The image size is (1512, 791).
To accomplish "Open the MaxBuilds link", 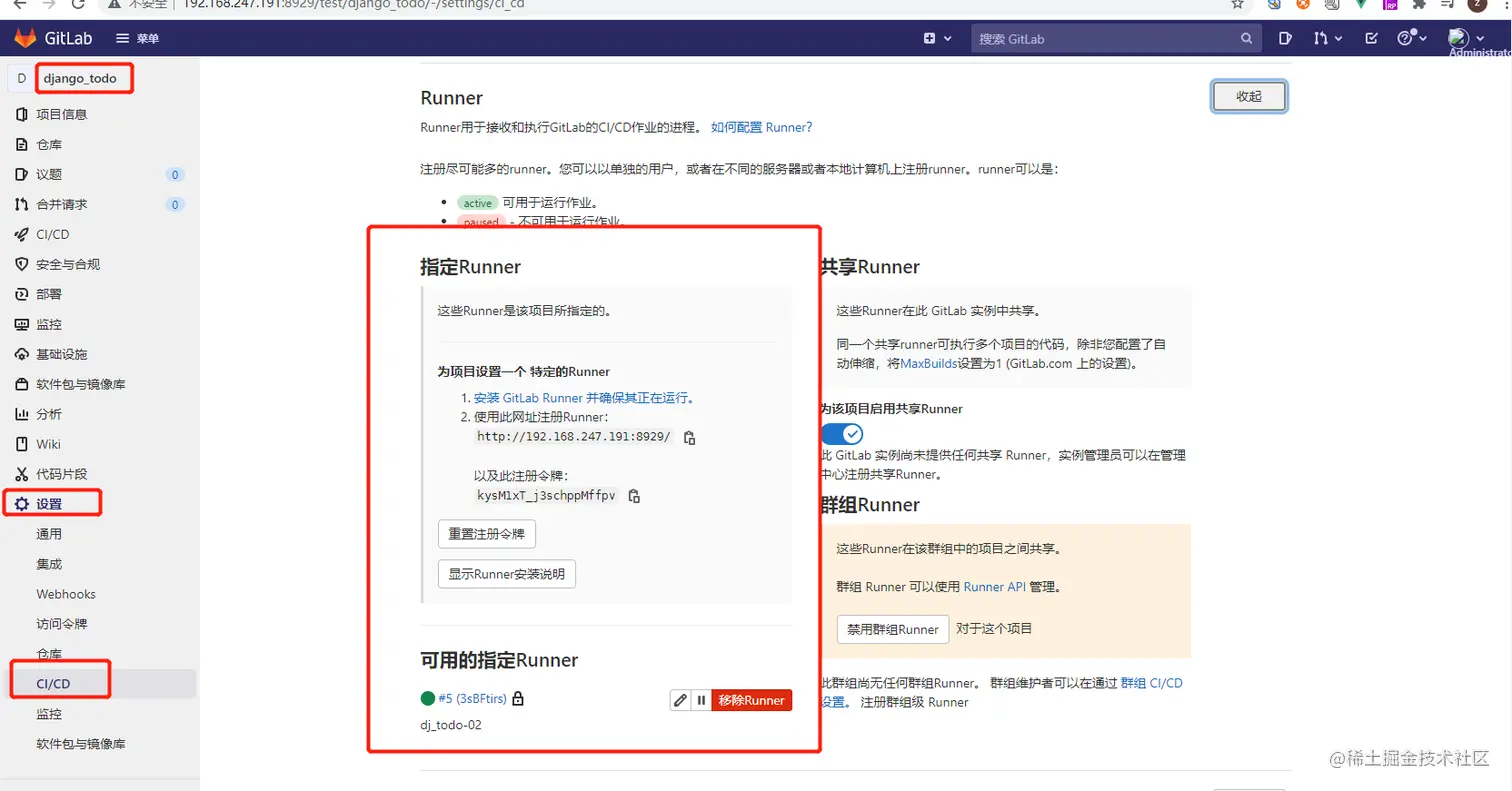I will tap(926, 364).
